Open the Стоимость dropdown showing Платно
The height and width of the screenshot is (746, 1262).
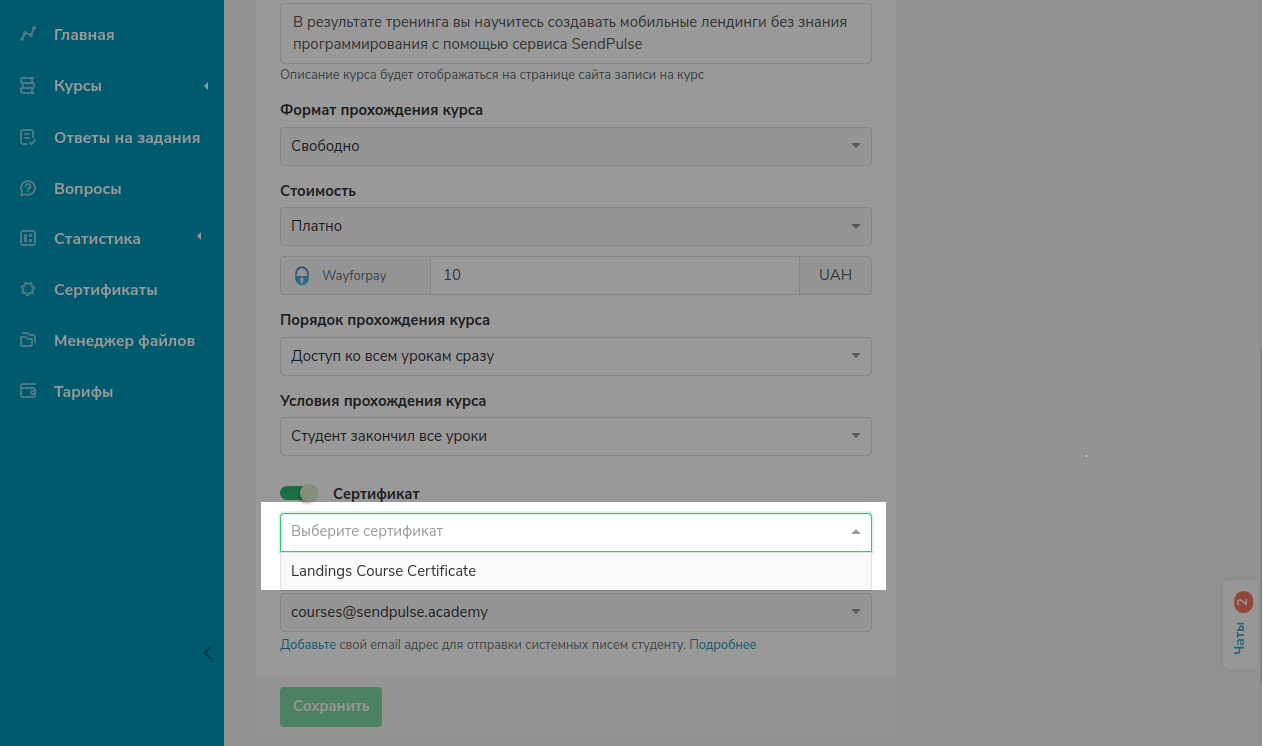click(x=575, y=226)
